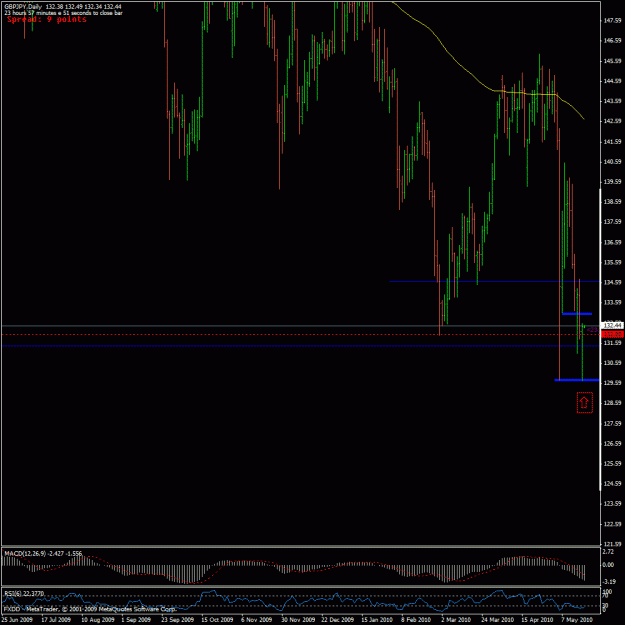Click the 144.59 price axis label
Viewport: 625px width, 625px height.
pyautogui.click(x=613, y=81)
